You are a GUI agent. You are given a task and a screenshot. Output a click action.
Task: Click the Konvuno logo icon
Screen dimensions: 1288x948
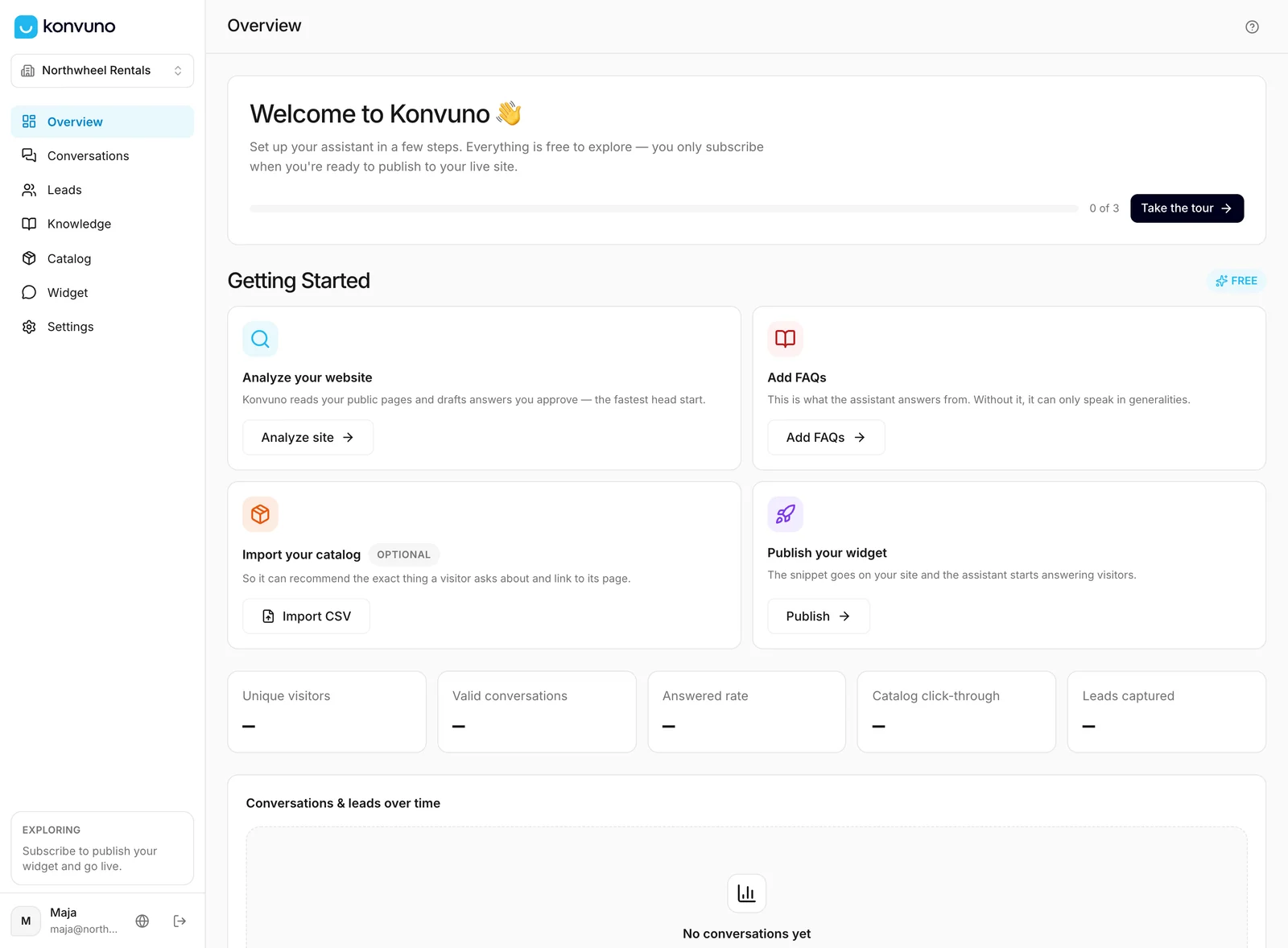26,27
